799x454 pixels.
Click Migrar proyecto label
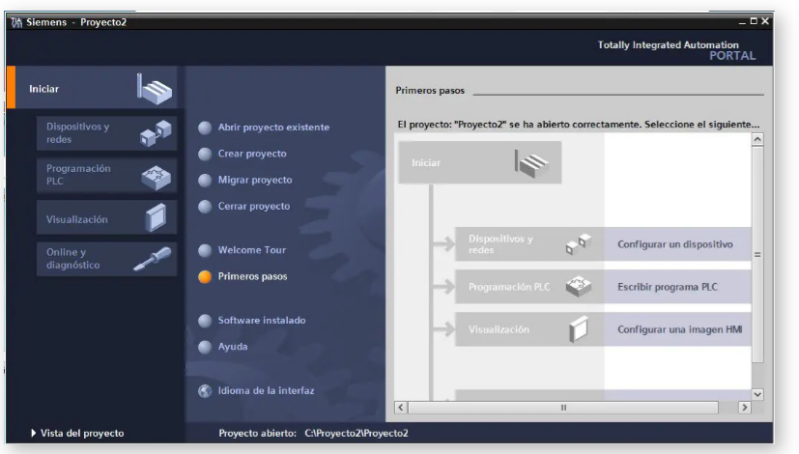click(255, 180)
